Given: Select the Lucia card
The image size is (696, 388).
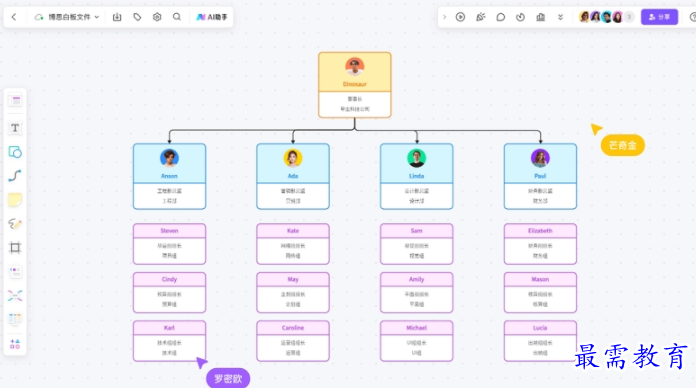Looking at the screenshot, I should pos(540,341).
